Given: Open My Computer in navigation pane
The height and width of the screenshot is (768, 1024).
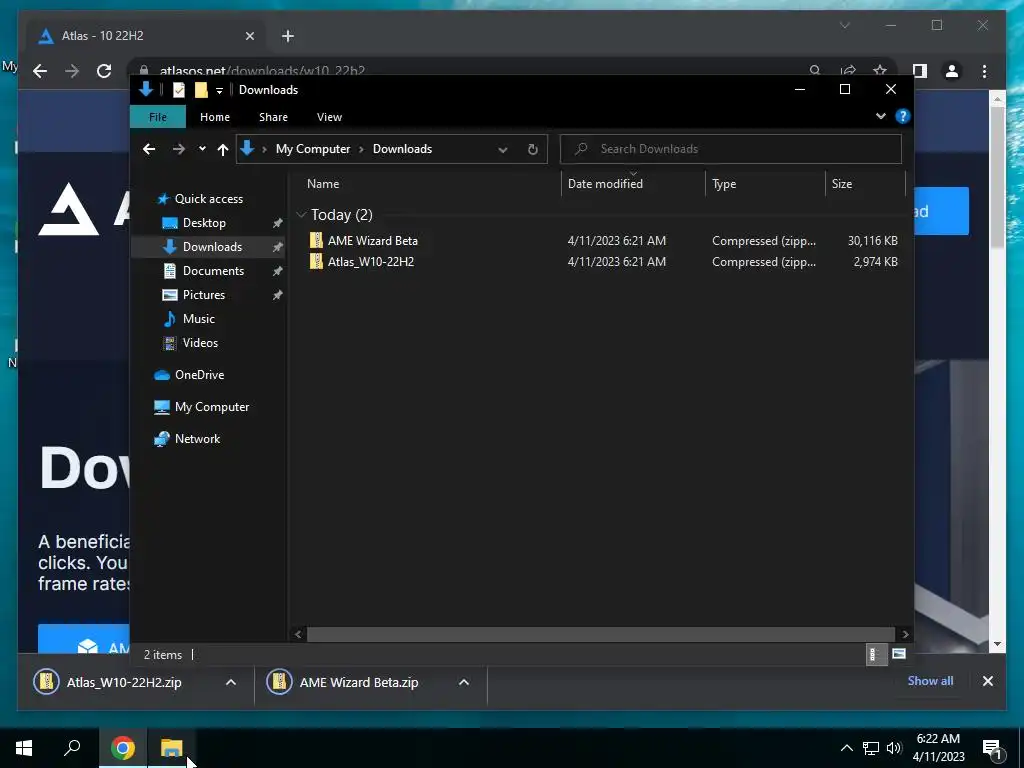Looking at the screenshot, I should click(212, 407).
